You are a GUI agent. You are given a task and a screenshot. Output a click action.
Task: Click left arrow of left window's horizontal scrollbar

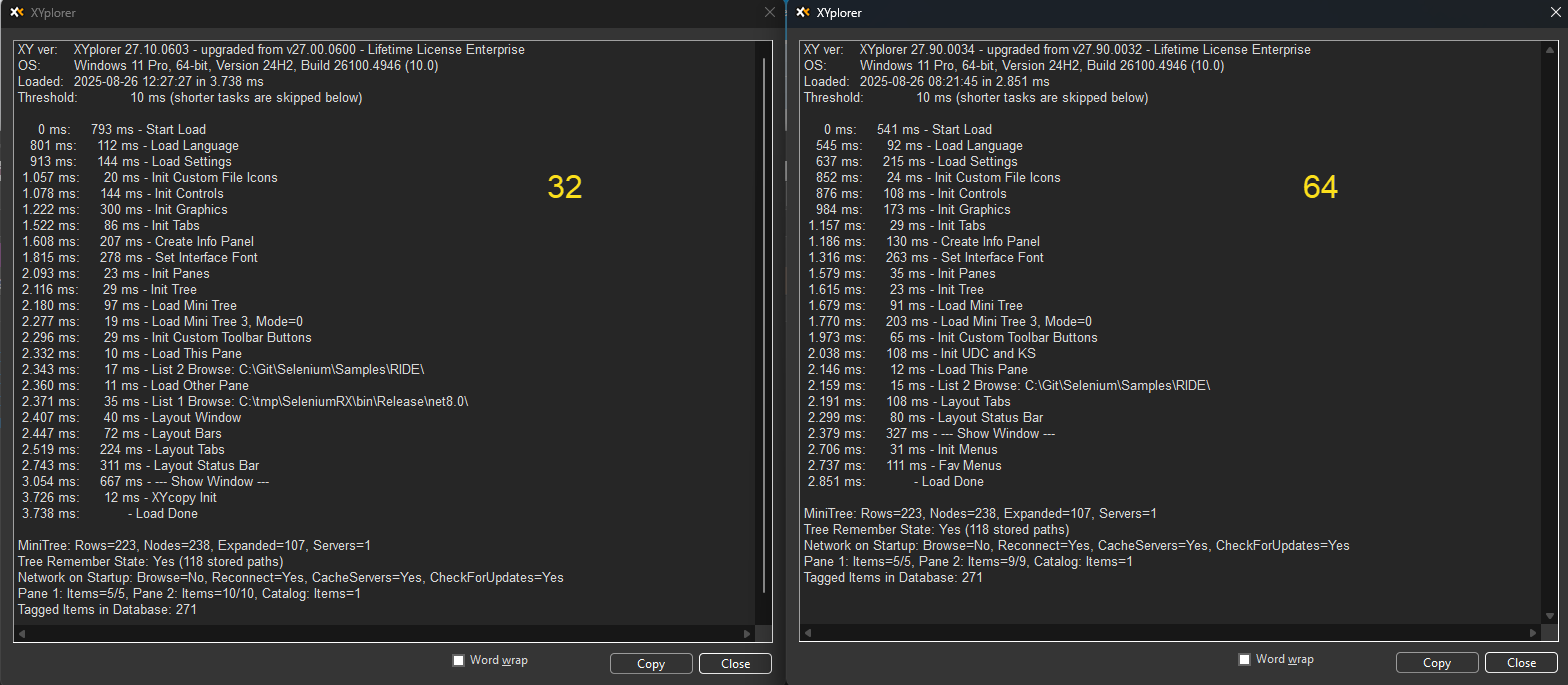(x=22, y=633)
